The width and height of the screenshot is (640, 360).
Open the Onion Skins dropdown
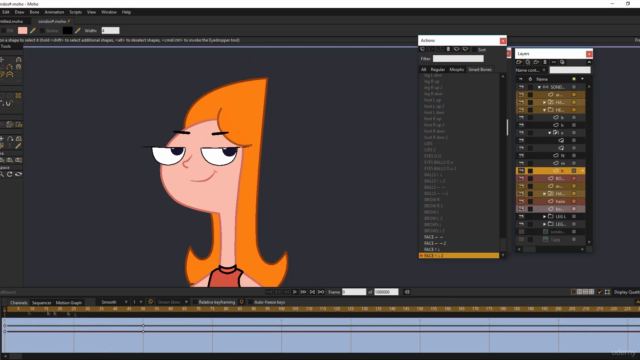(172, 302)
